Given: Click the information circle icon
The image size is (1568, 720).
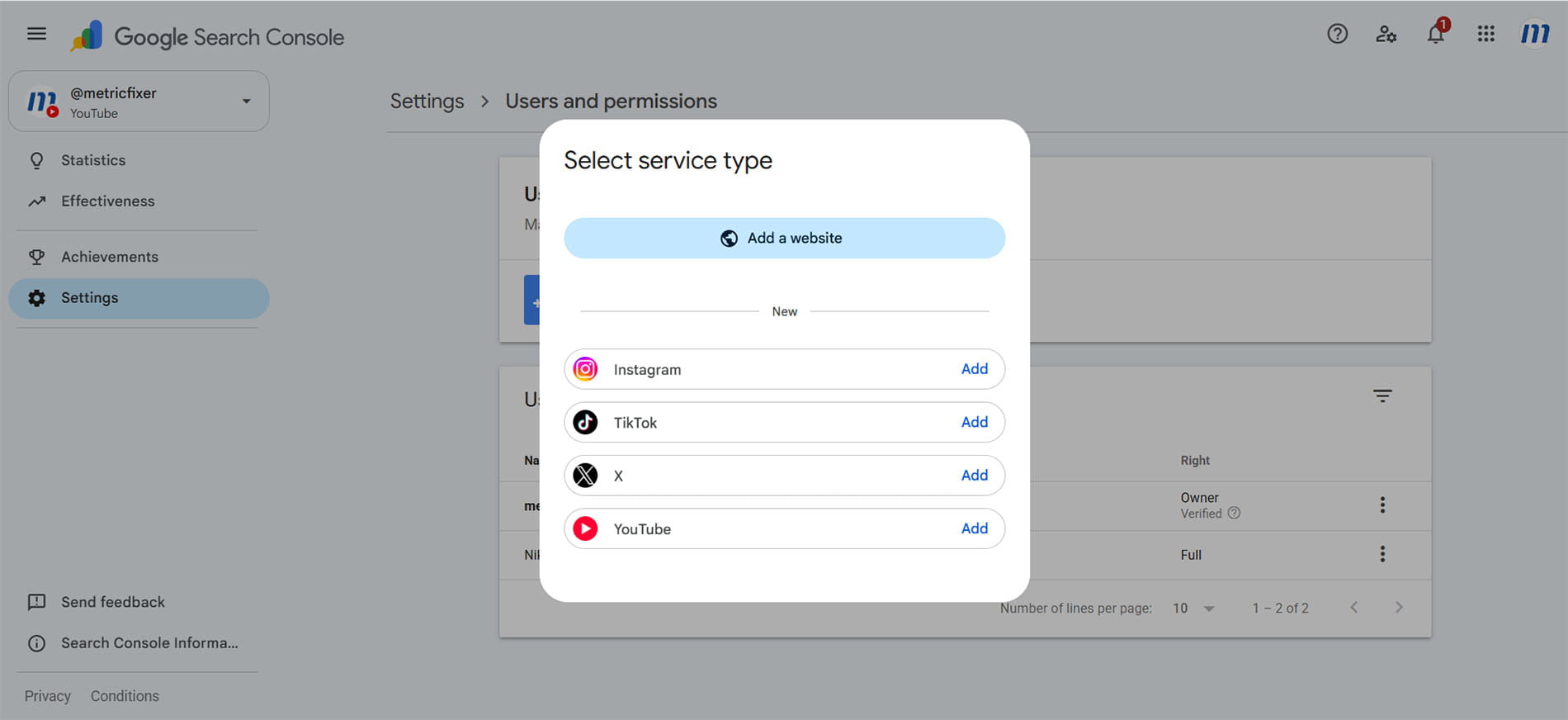Looking at the screenshot, I should click(x=36, y=643).
